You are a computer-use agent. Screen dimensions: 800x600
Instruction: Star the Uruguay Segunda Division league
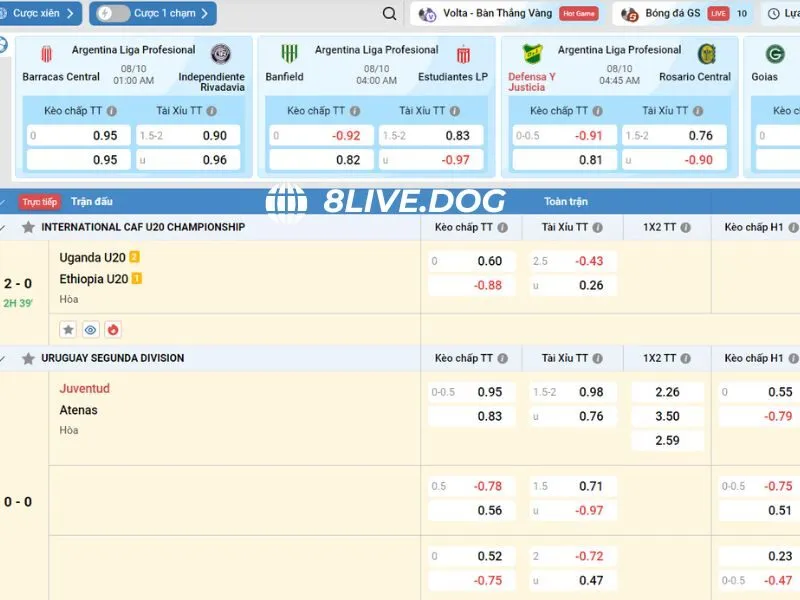coord(28,358)
